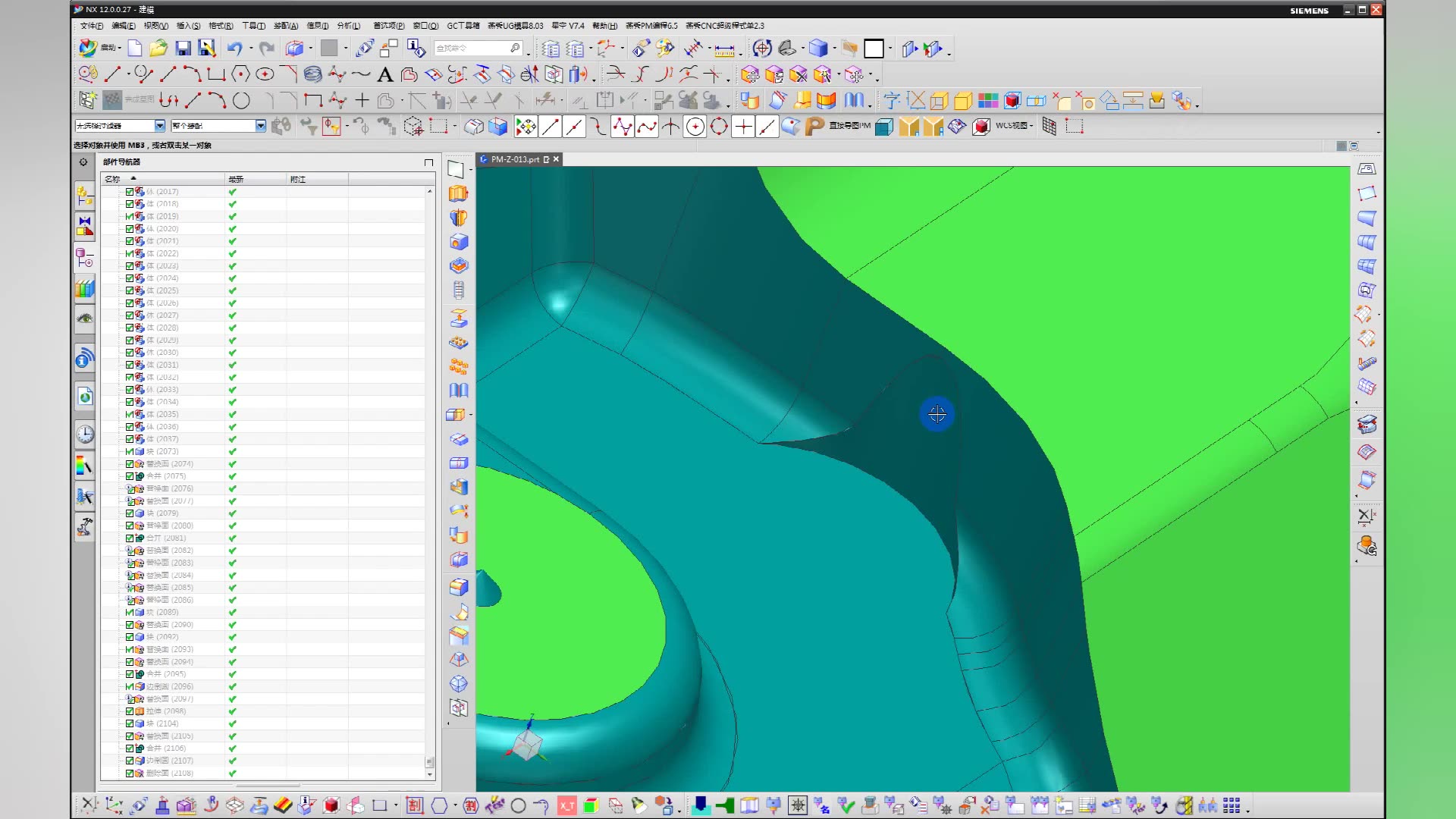The height and width of the screenshot is (819, 1456).
Task: Click the helix spring curve icon
Action: pos(312,74)
